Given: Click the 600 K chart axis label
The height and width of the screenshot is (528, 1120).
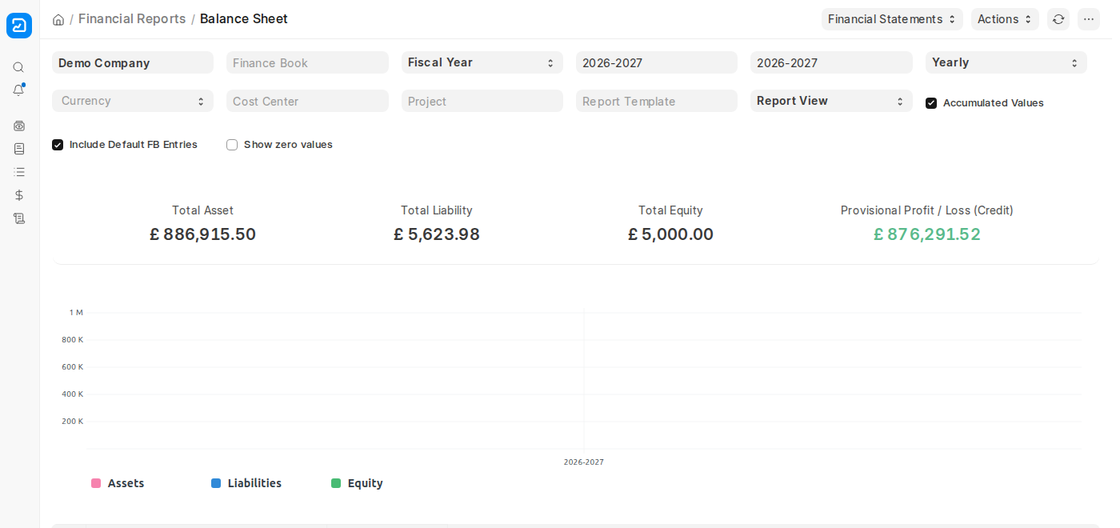Looking at the screenshot, I should 73,367.
